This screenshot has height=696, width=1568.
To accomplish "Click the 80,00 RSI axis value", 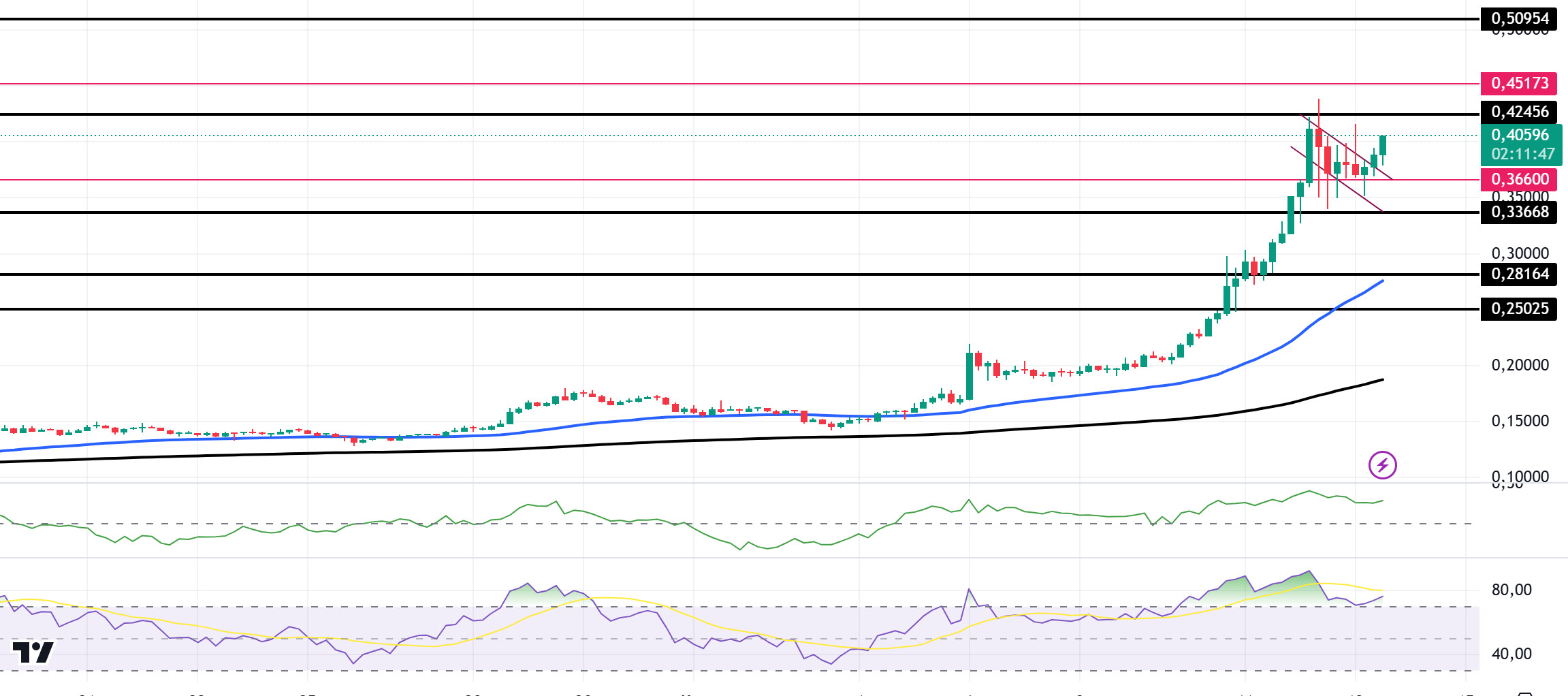I will coord(1511,590).
